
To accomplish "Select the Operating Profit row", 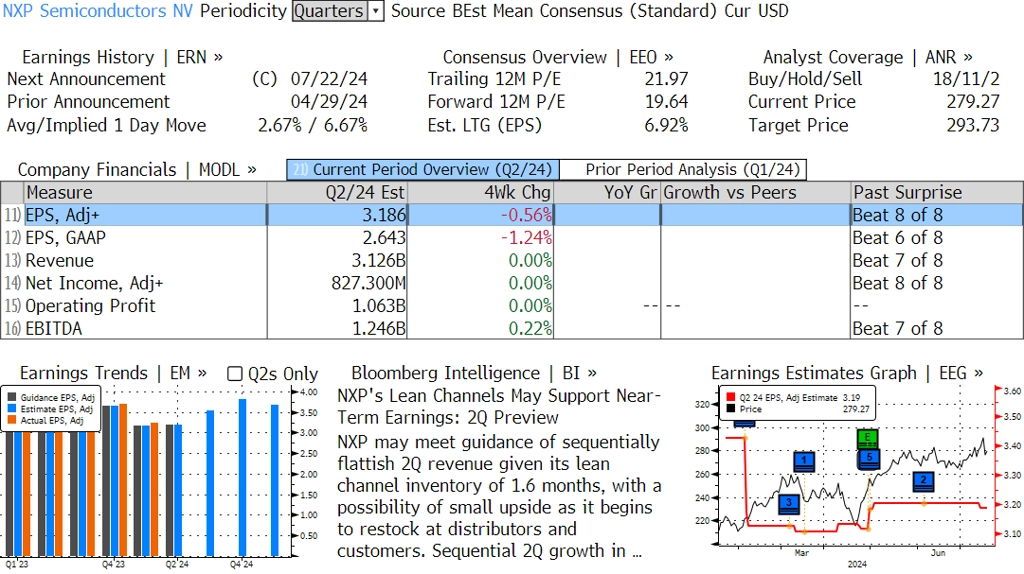I will [512, 306].
